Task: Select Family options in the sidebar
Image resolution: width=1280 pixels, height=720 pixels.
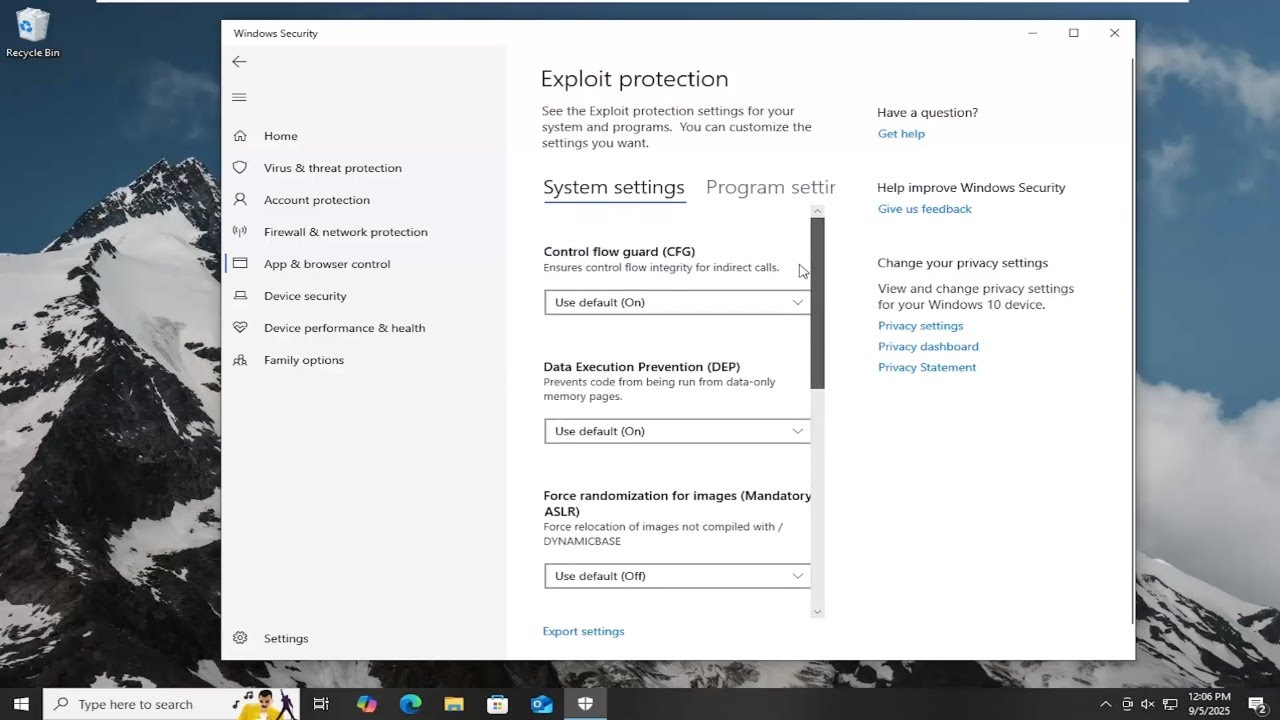Action: click(363, 360)
